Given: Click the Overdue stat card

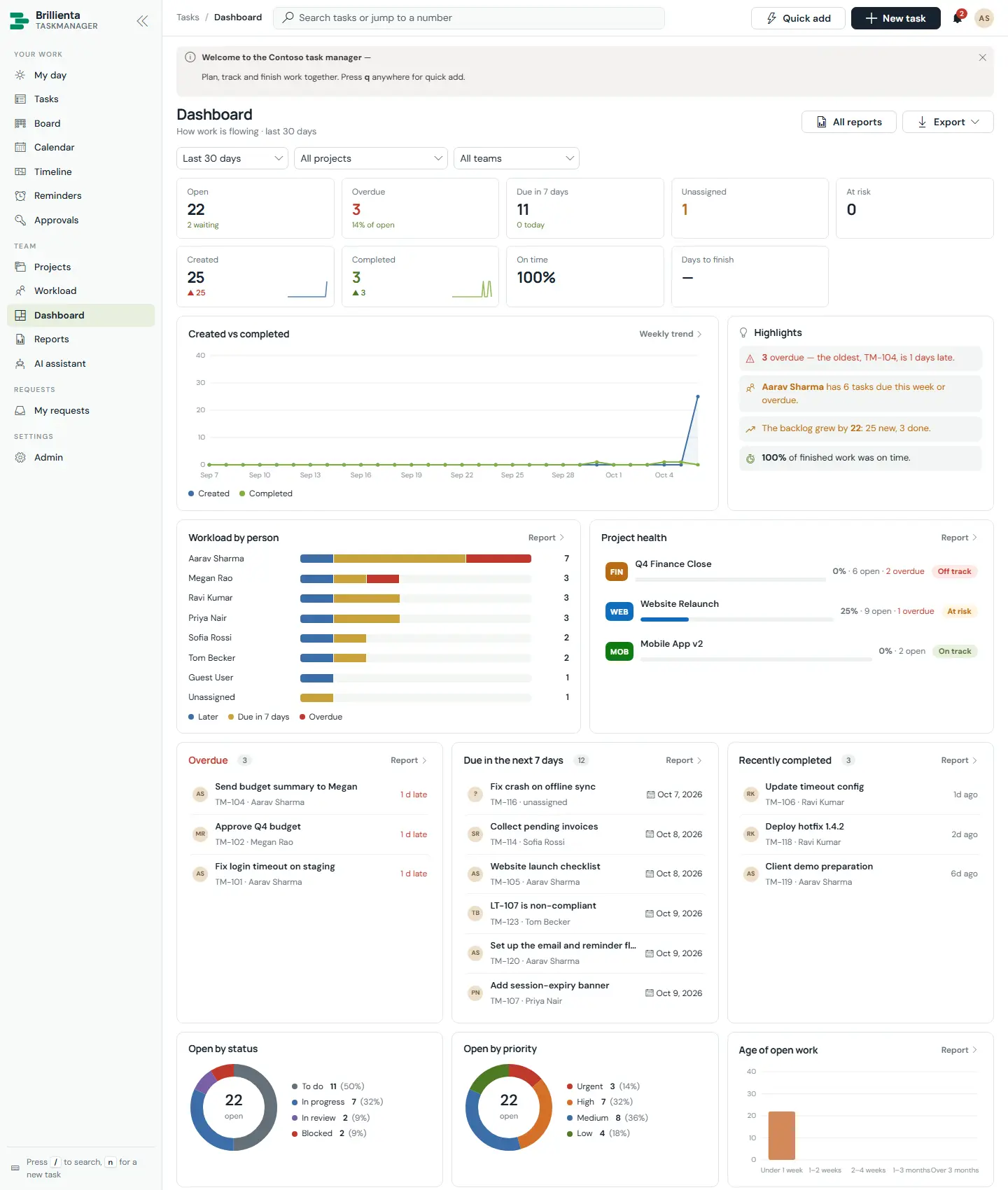Looking at the screenshot, I should click(x=420, y=208).
